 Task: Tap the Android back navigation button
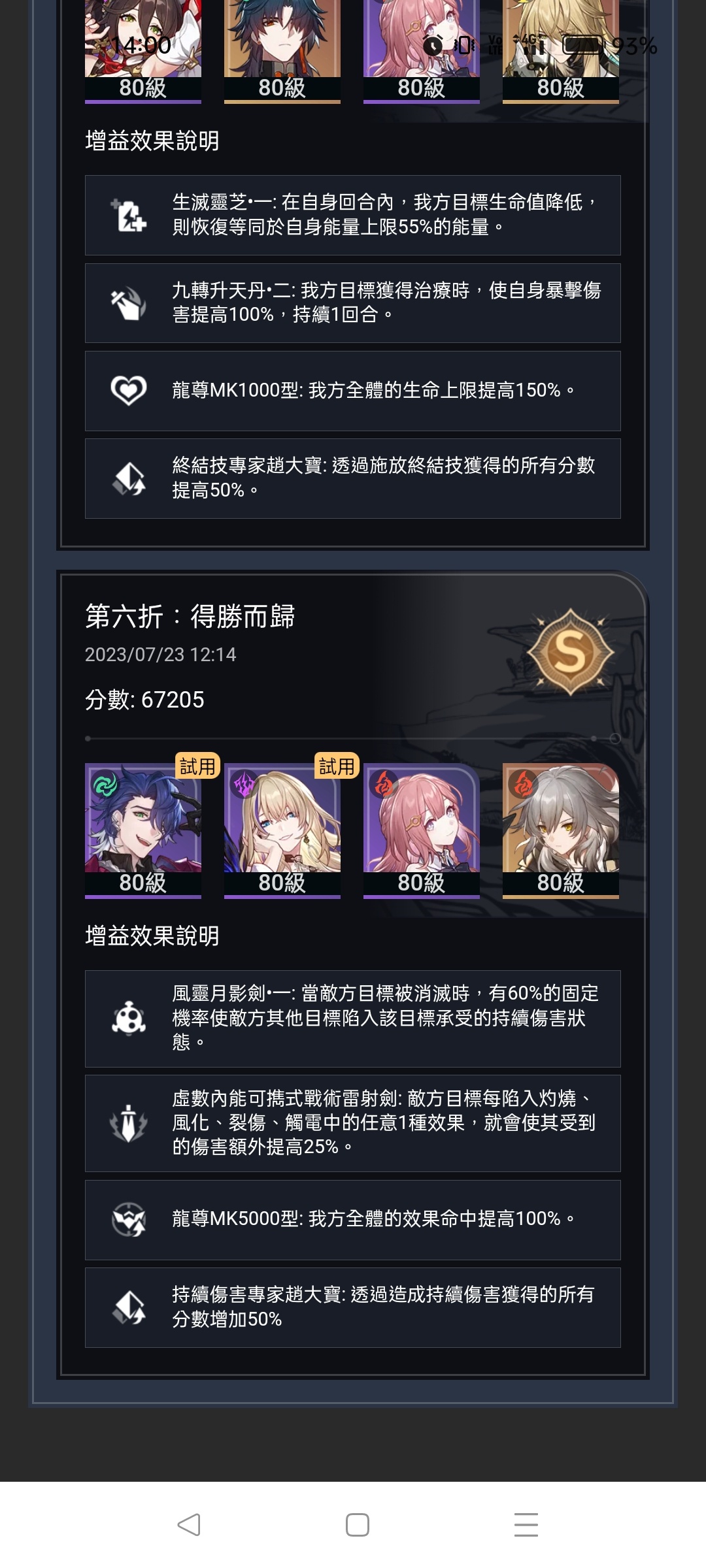coord(189,1525)
